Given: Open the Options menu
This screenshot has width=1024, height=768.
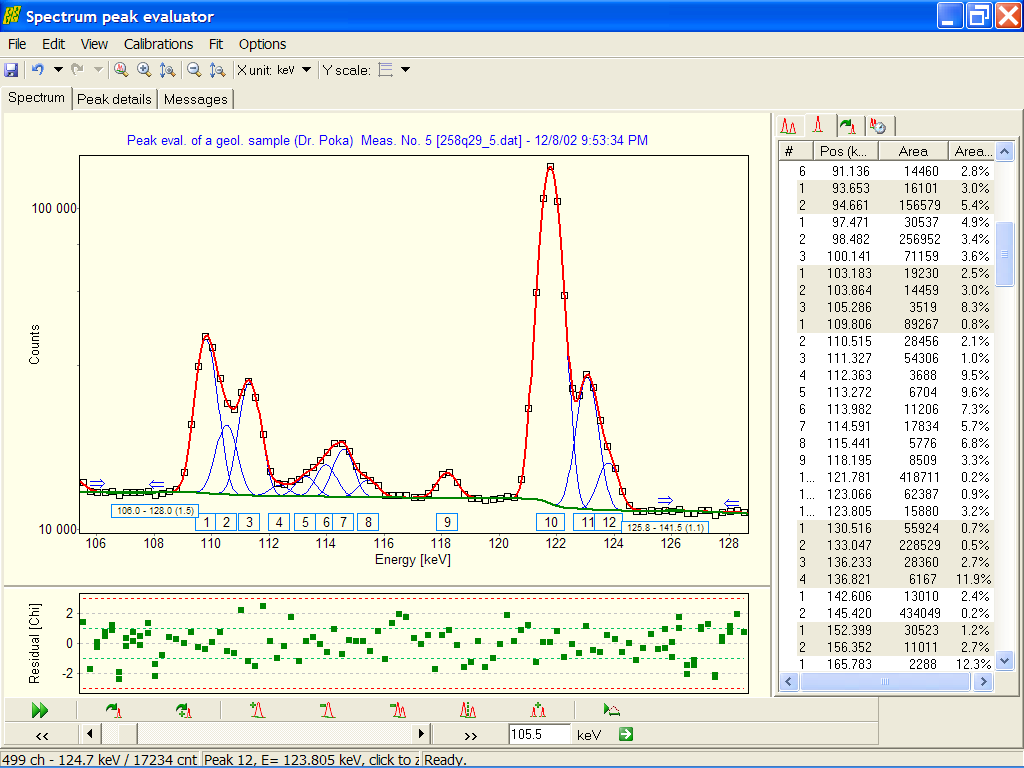Looking at the screenshot, I should [x=263, y=44].
